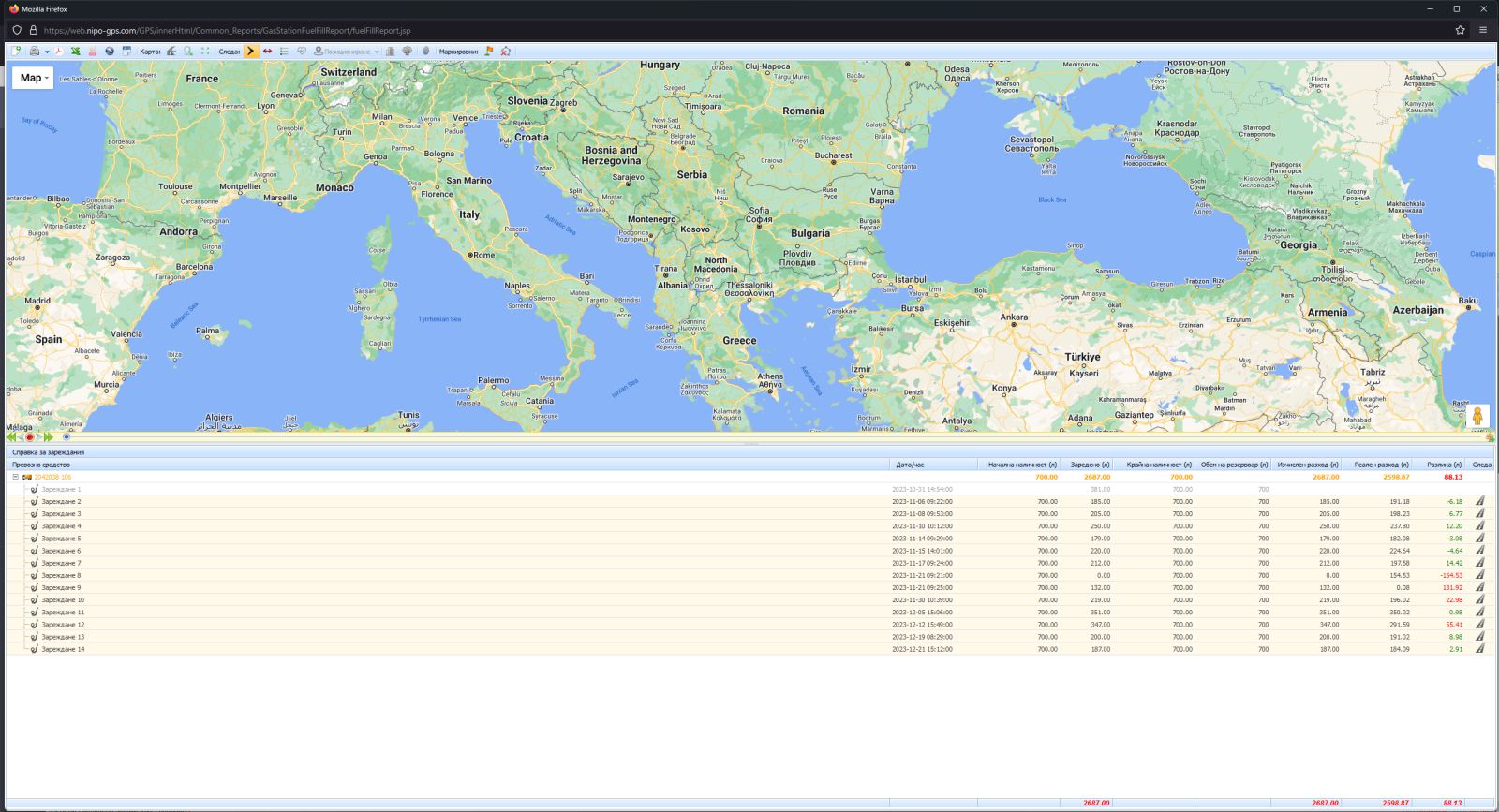The width and height of the screenshot is (1499, 812).
Task: Select the Зареждане 2 row
Action: [x=749, y=501]
